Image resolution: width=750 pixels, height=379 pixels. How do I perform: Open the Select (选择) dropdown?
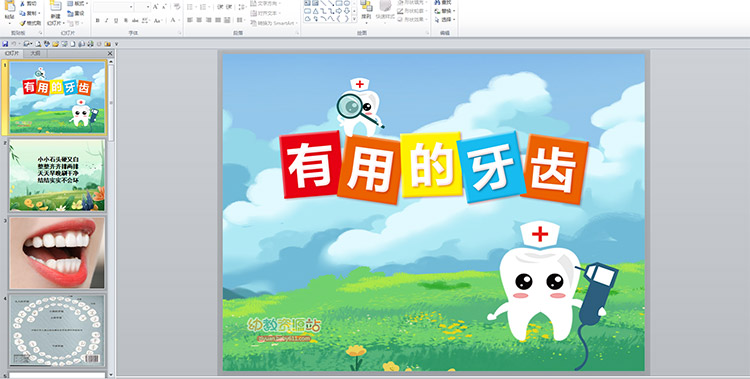point(445,20)
